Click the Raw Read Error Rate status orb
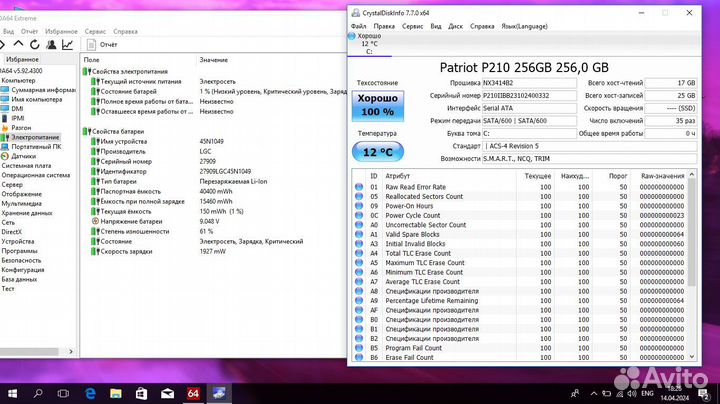 click(360, 187)
